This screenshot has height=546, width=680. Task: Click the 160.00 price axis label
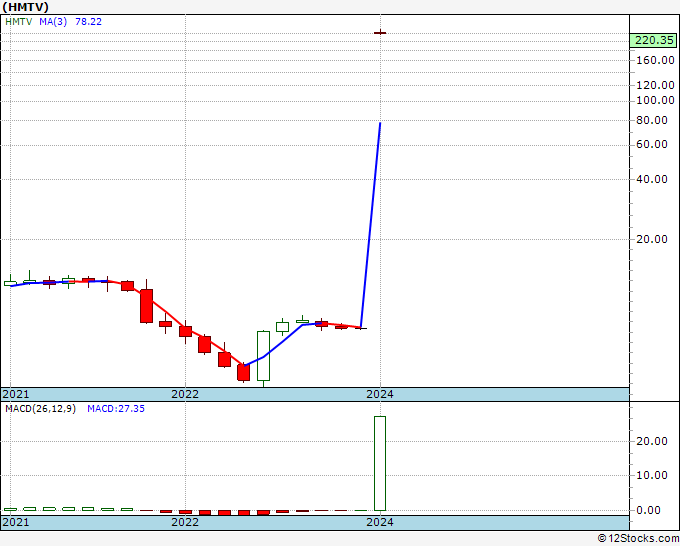(x=655, y=60)
